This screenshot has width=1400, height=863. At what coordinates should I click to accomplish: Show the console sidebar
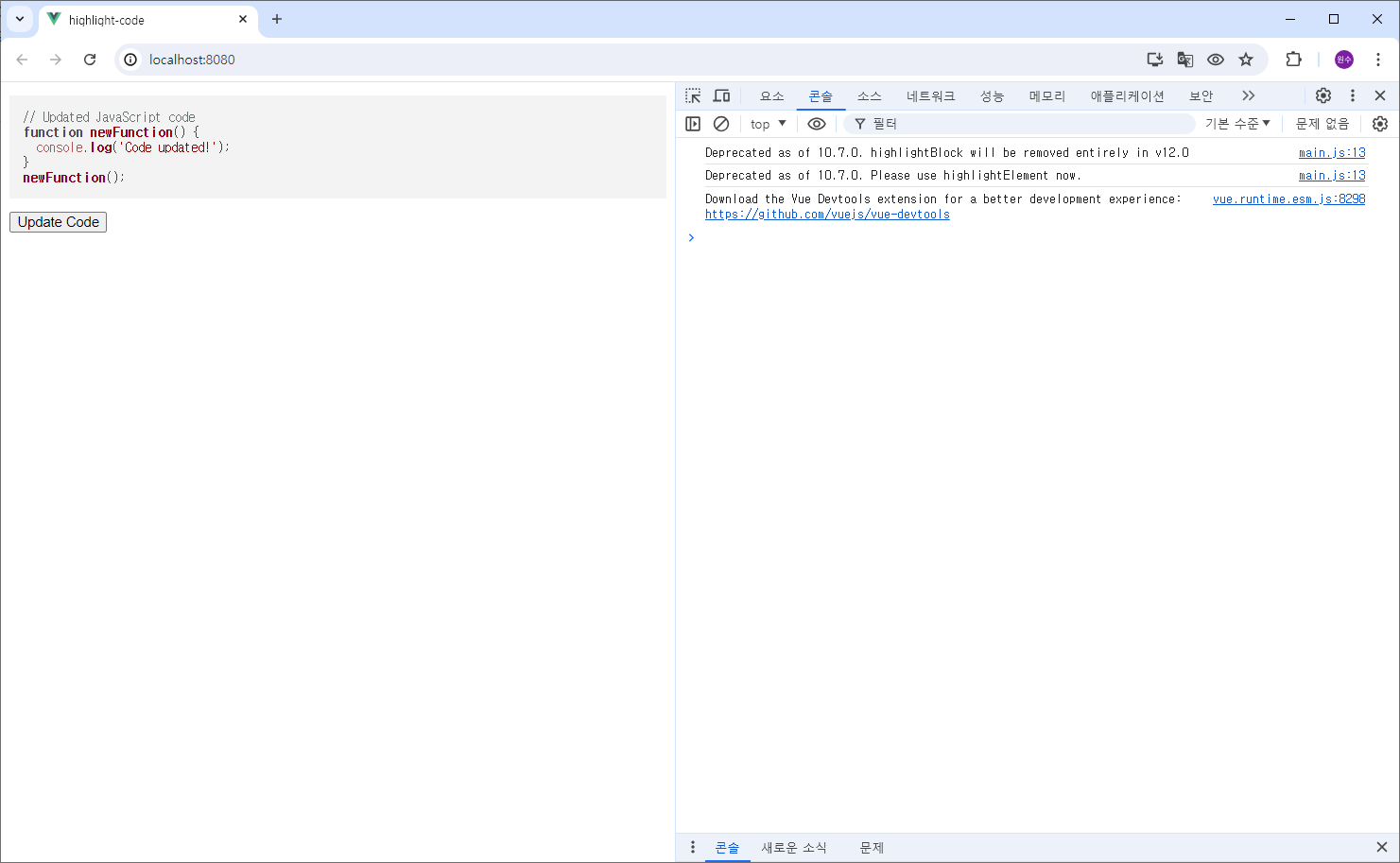coord(693,123)
